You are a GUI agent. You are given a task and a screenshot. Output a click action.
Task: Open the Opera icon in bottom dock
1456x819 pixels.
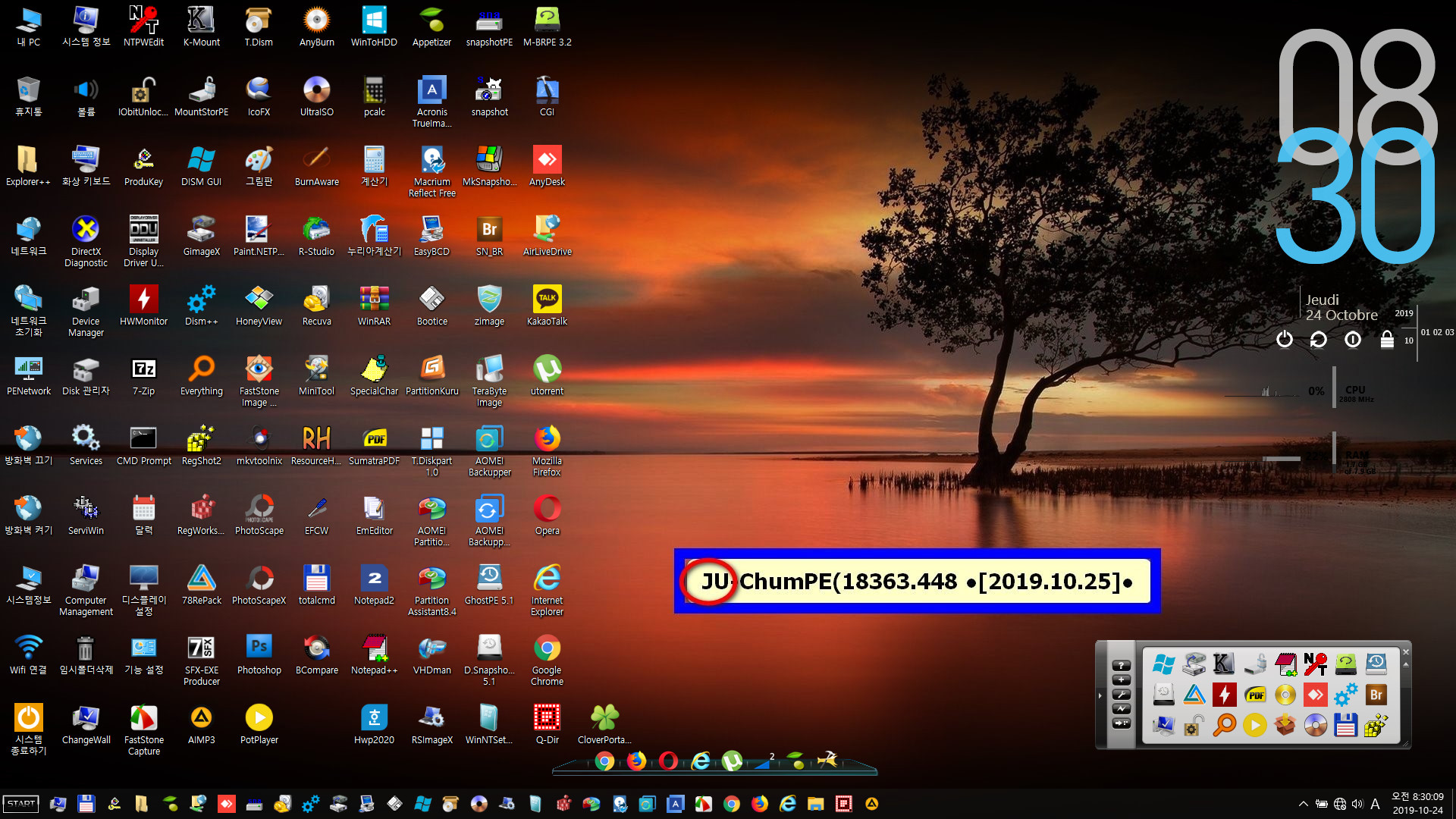(x=668, y=761)
